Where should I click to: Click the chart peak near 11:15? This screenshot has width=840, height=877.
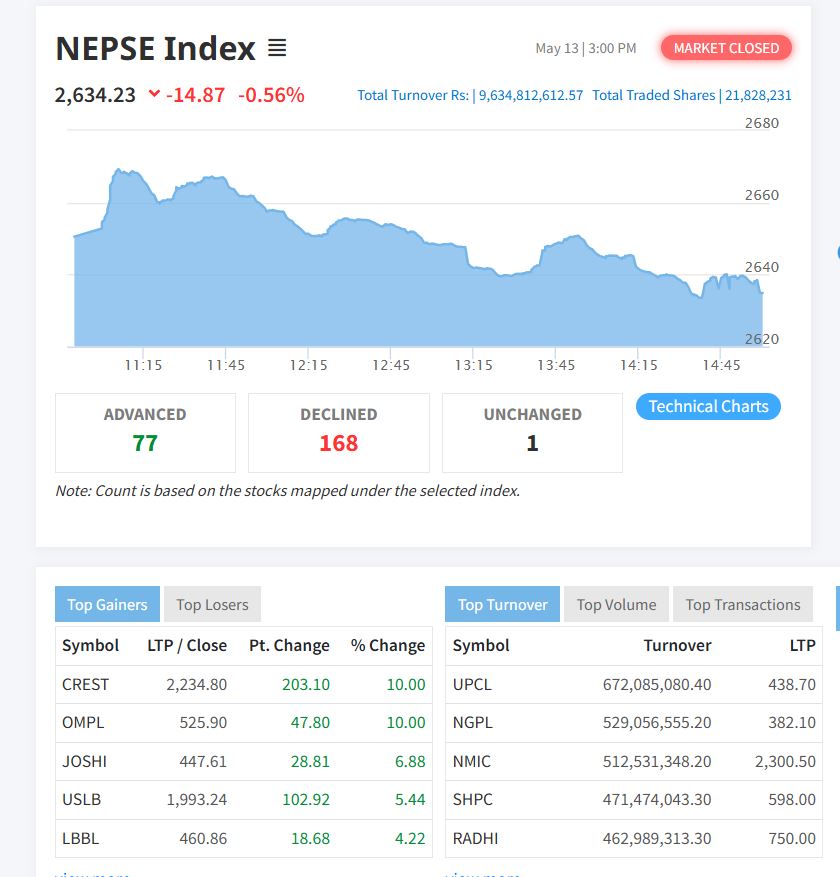pyautogui.click(x=120, y=171)
